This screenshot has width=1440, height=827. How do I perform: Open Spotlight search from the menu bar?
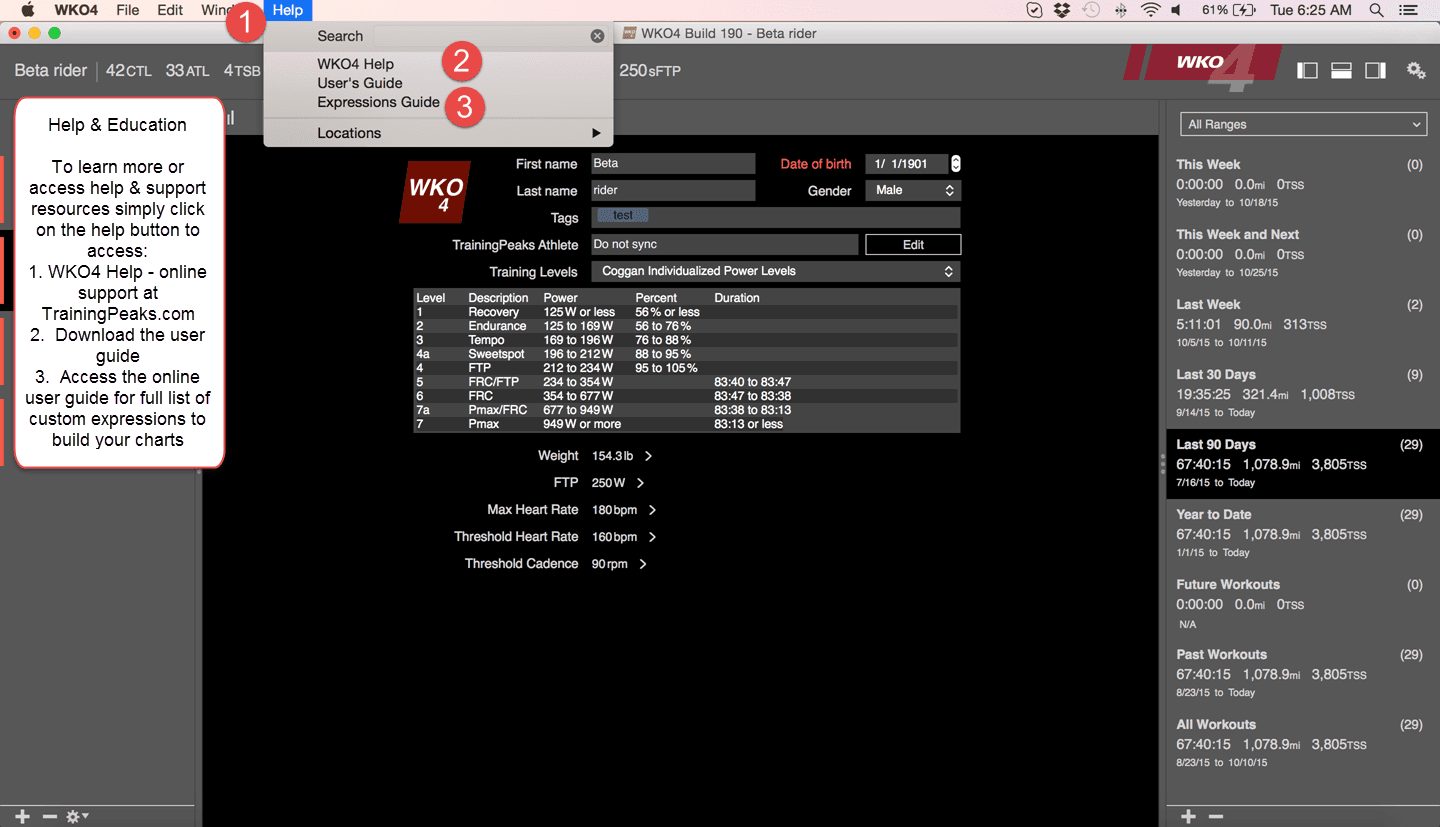point(1377,10)
